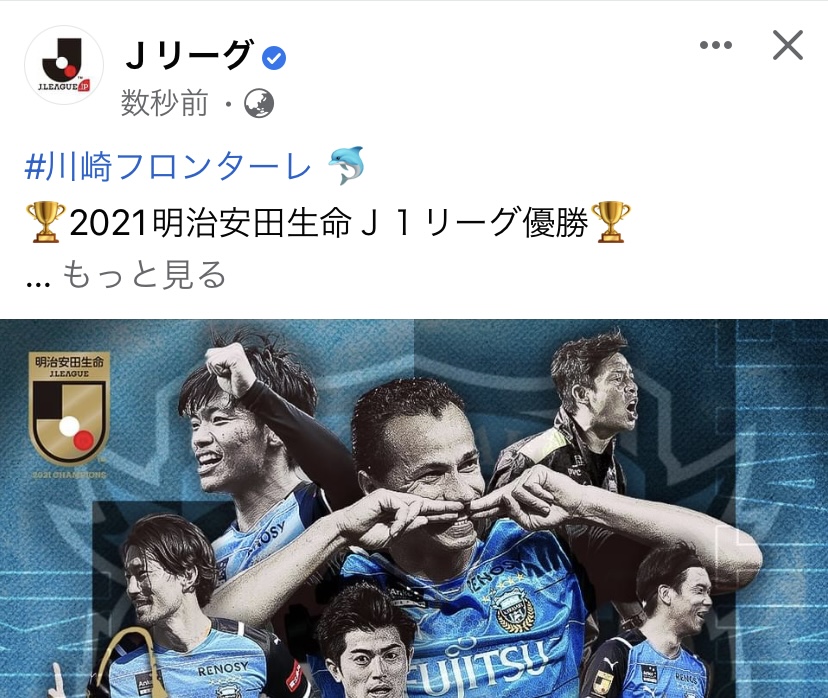Click the trophy emoji before 2021
Image resolution: width=828 pixels, height=698 pixels.
point(46,222)
